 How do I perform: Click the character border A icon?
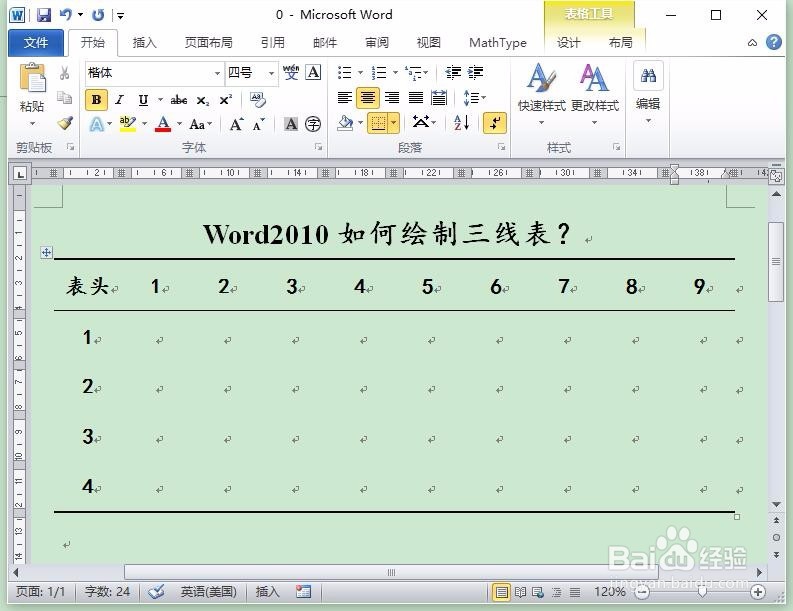click(x=314, y=72)
